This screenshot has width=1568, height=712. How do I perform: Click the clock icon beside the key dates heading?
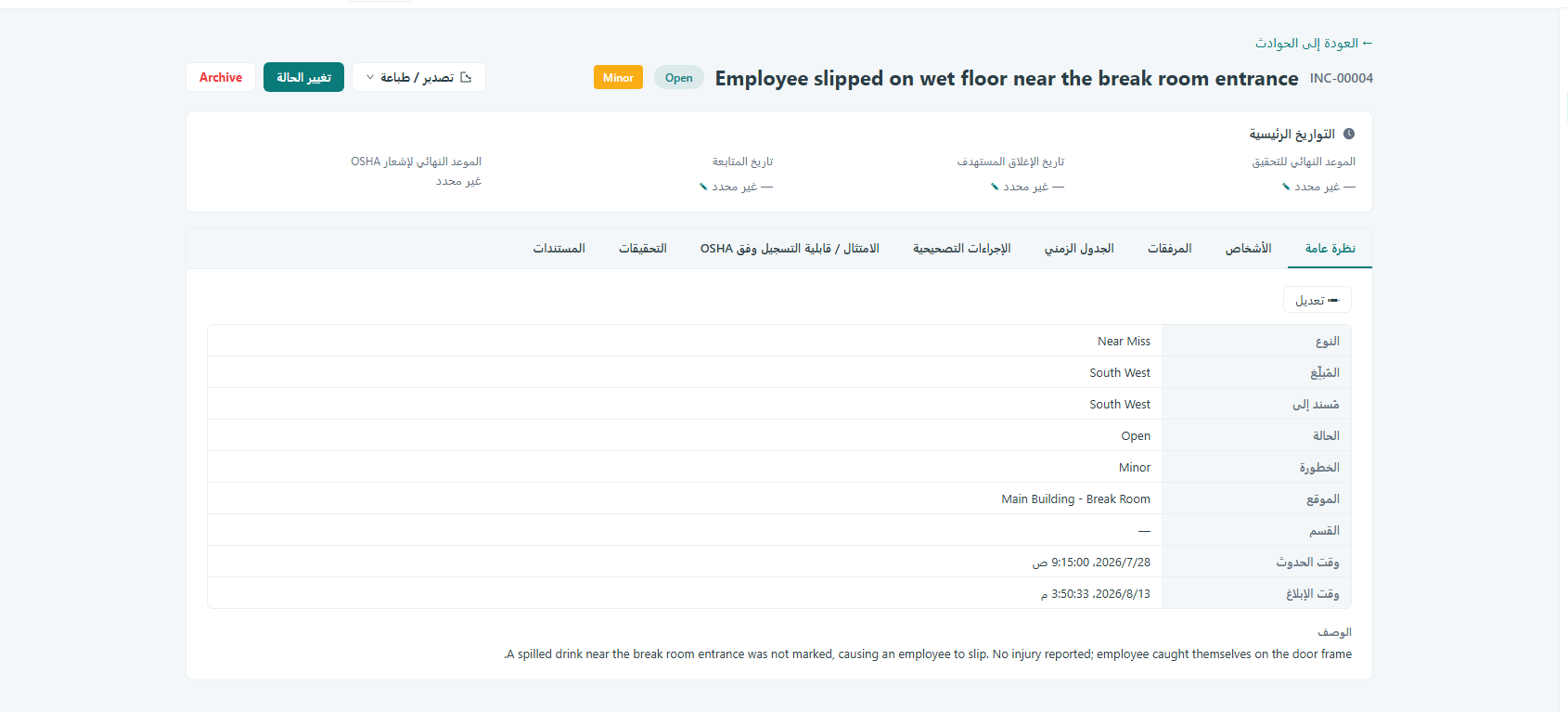(x=1348, y=134)
